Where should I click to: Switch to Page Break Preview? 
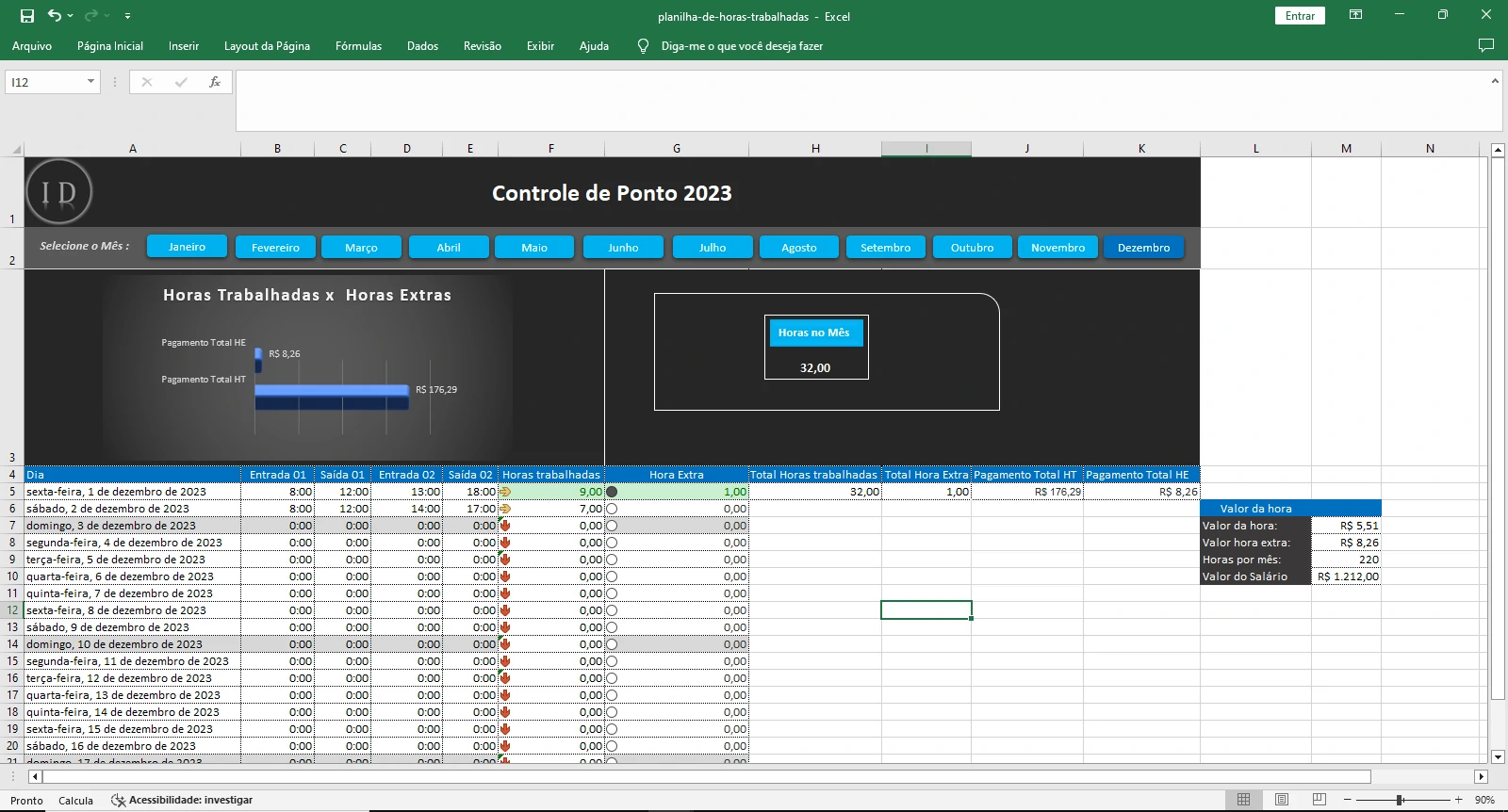coord(1319,800)
